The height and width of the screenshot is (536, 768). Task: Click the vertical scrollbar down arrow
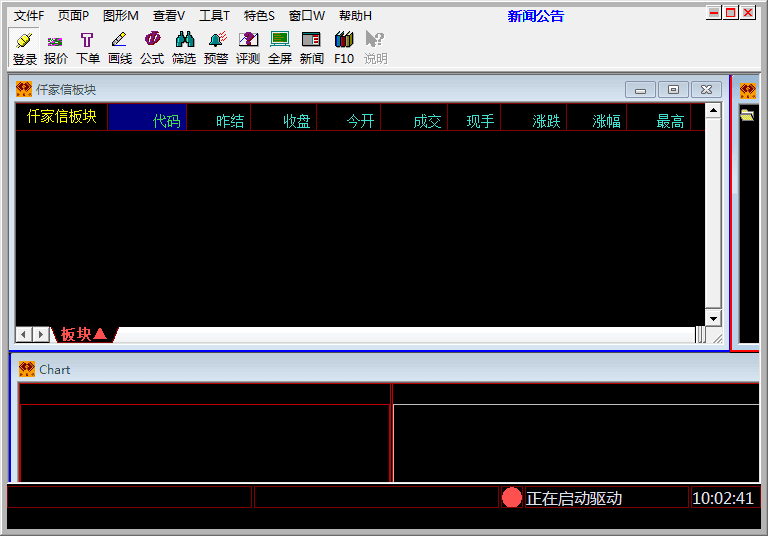[713, 317]
